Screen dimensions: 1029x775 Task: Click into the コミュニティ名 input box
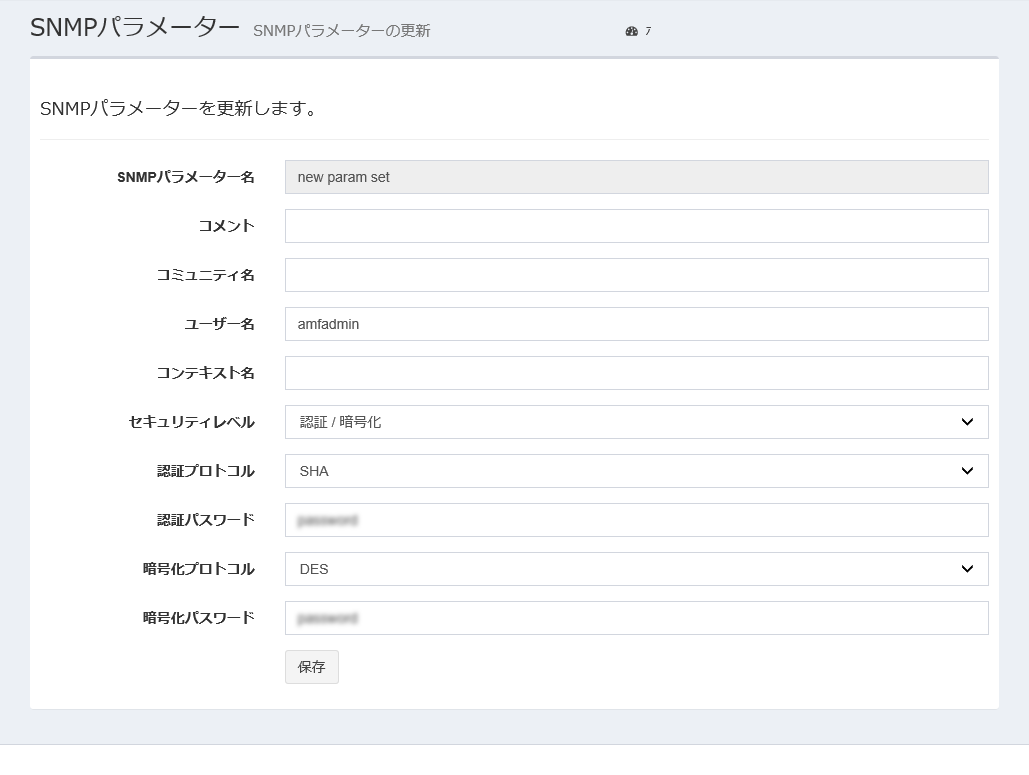(636, 275)
